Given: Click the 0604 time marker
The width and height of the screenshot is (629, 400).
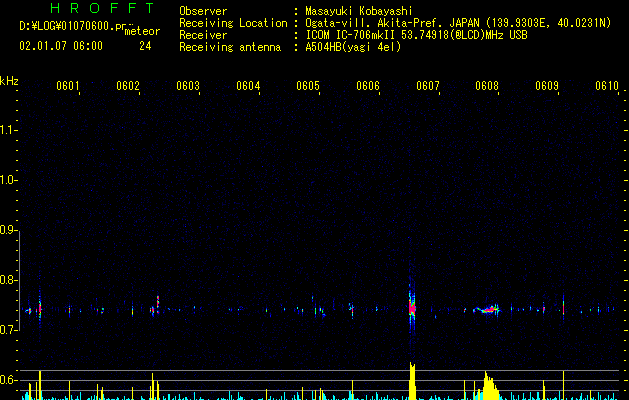Looking at the screenshot, I should 248,86.
